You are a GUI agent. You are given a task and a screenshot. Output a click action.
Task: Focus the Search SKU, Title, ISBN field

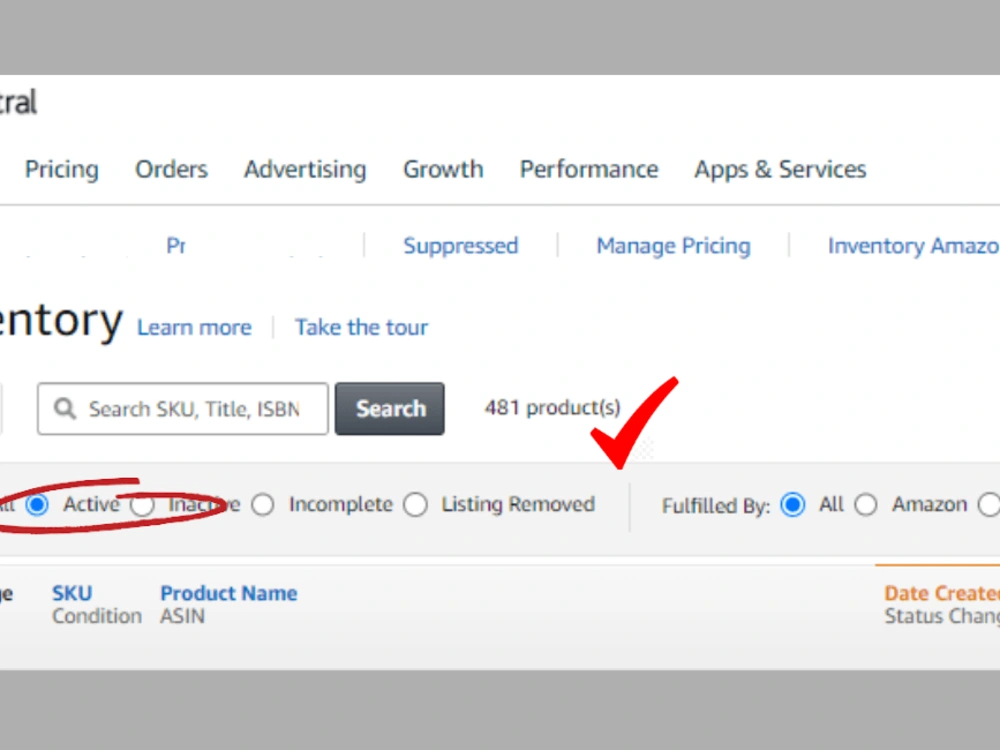182,409
